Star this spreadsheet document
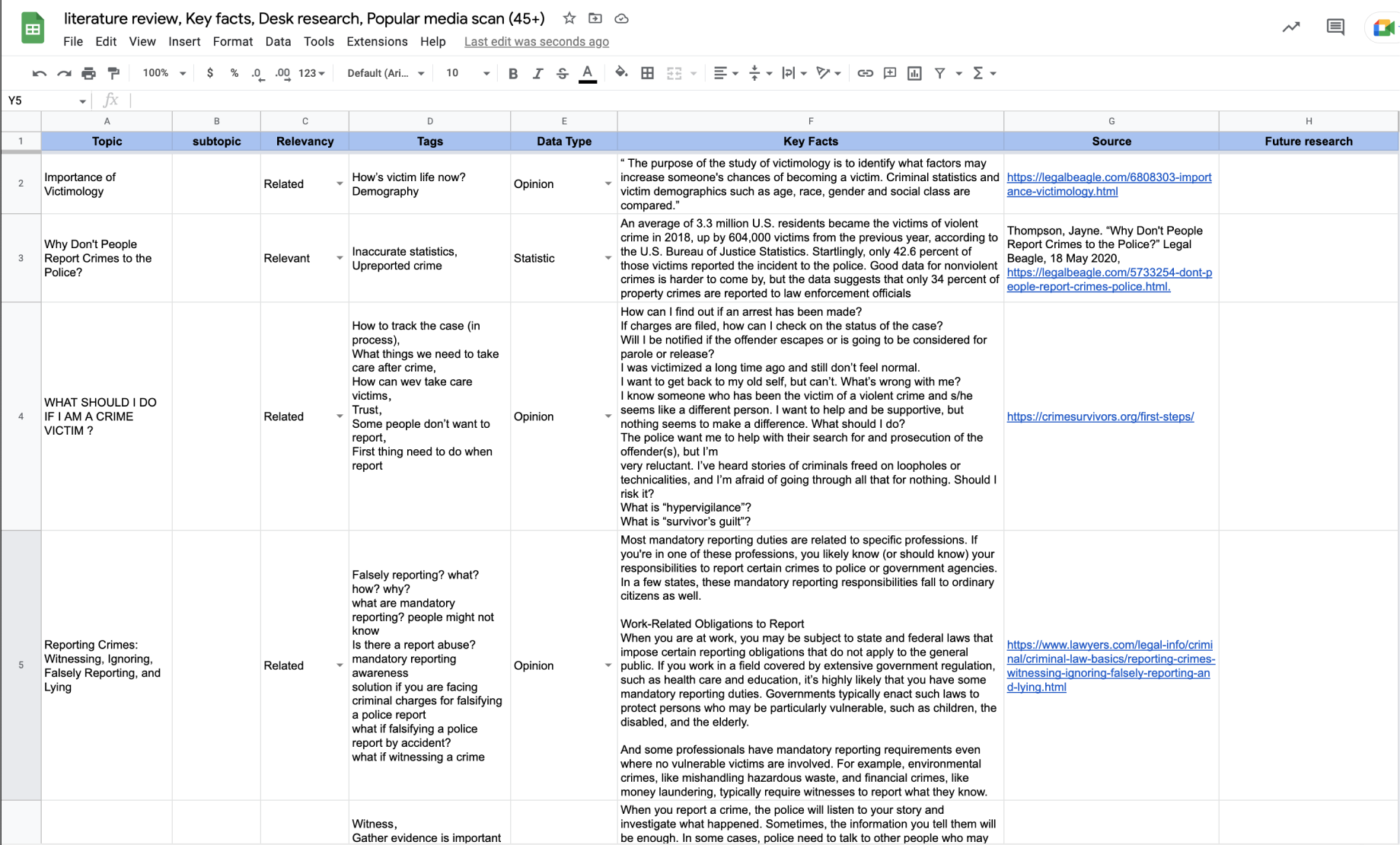This screenshot has width=1400, height=845. coord(569,18)
